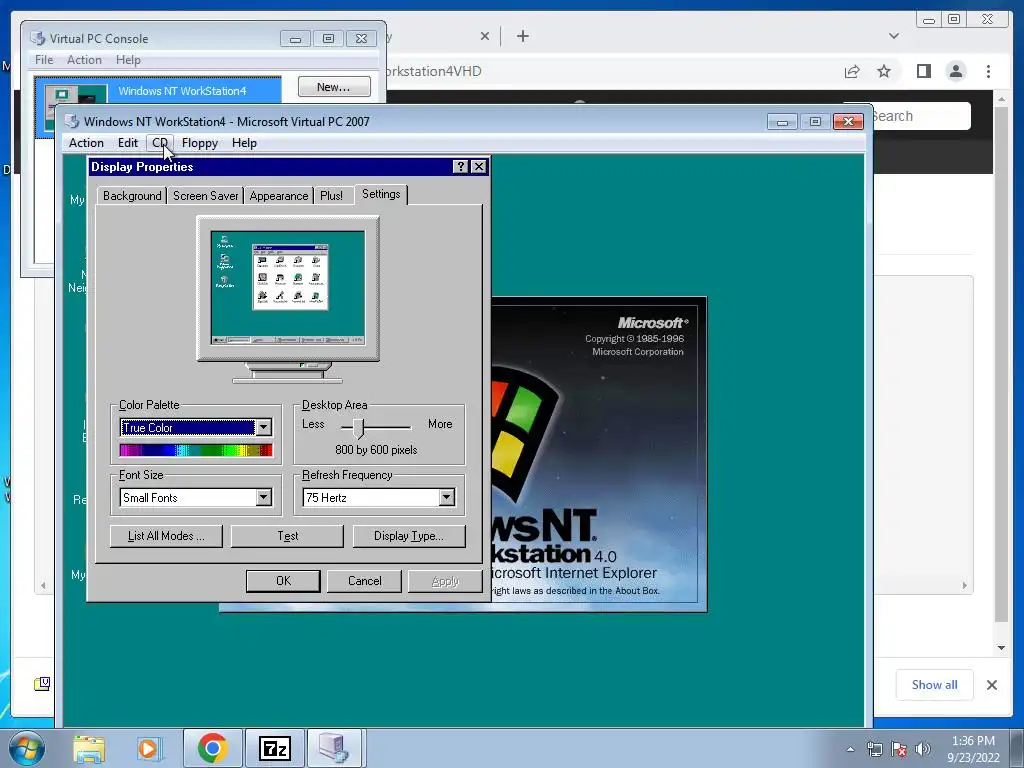This screenshot has width=1024, height=768.
Task: Click the help question mark in Display Properties
Action: (x=460, y=167)
